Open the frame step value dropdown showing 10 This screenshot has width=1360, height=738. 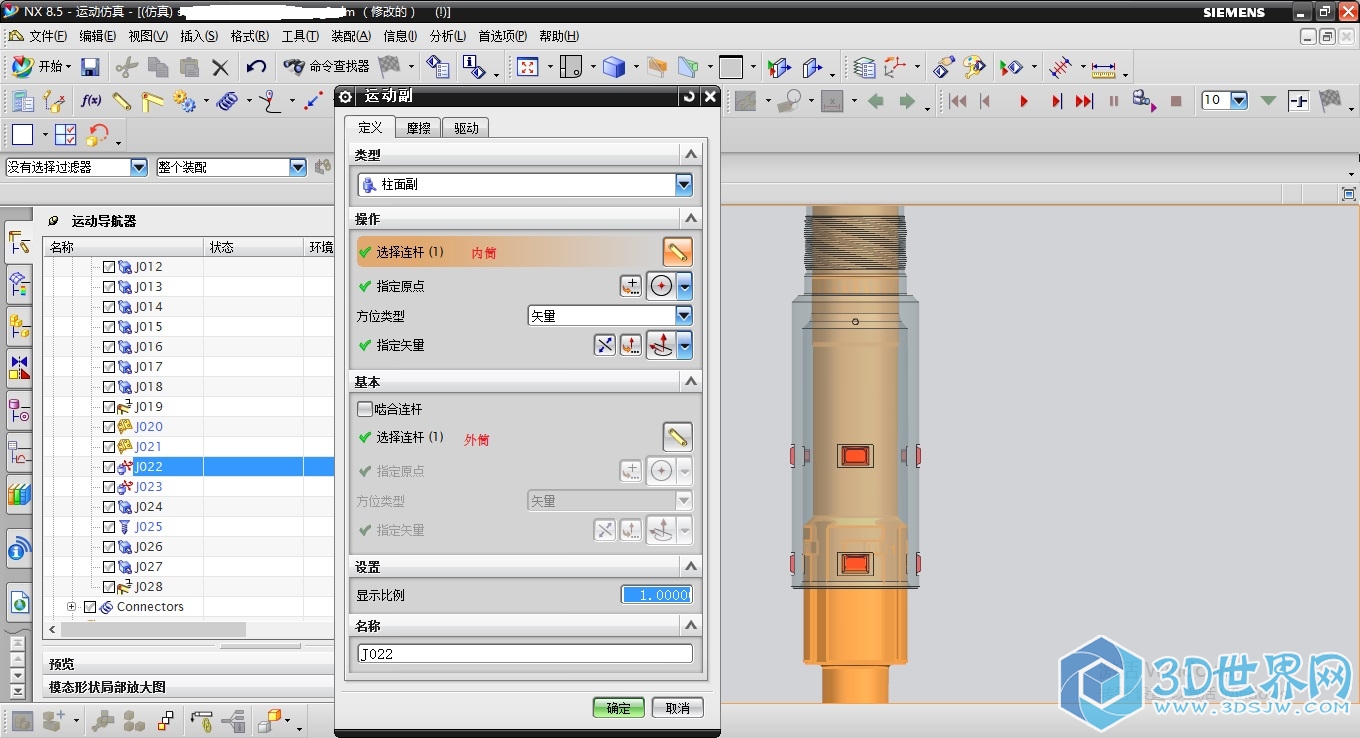[1239, 100]
